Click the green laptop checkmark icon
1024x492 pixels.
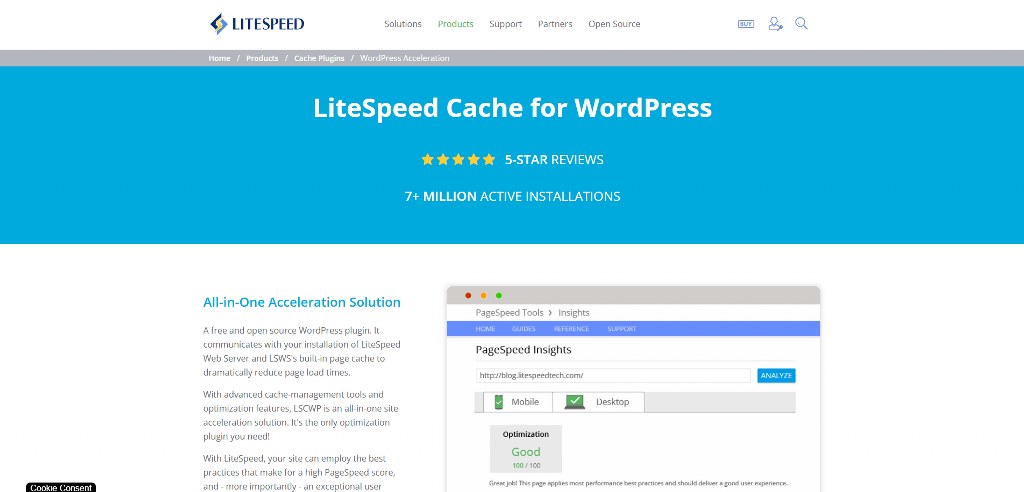coord(575,402)
